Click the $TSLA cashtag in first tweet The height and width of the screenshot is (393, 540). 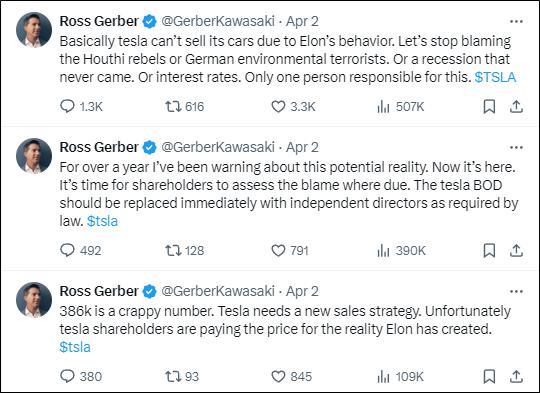[x=495, y=77]
